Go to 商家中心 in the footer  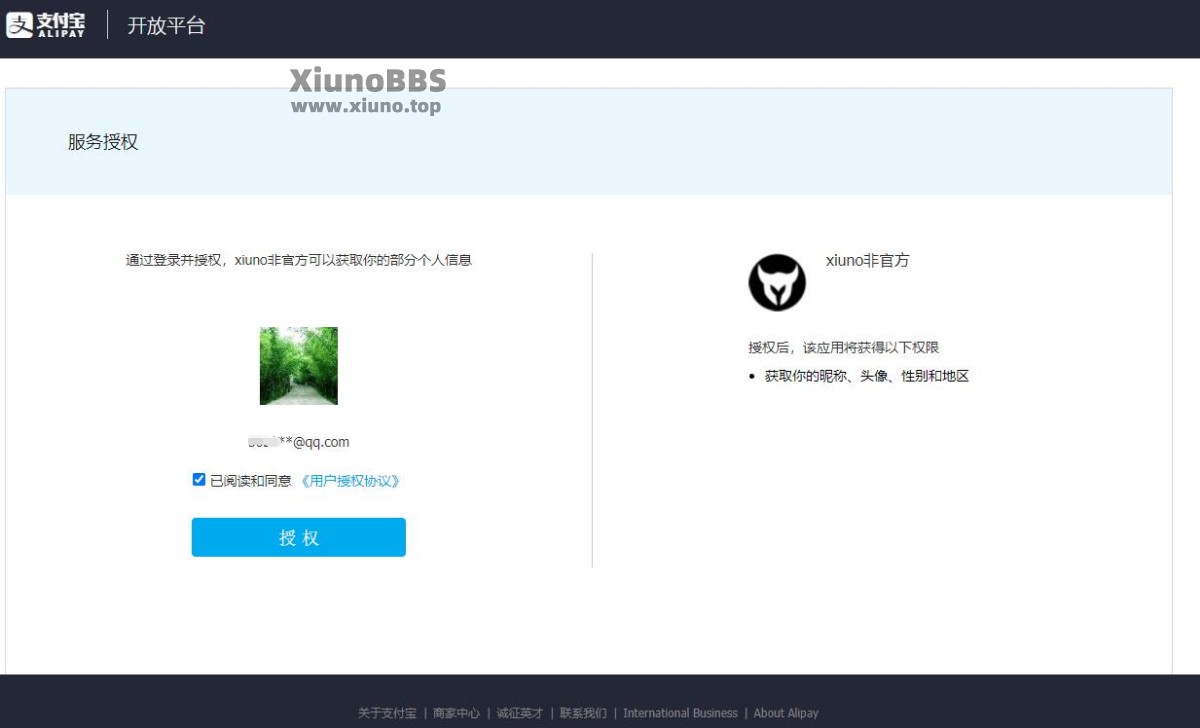457,713
